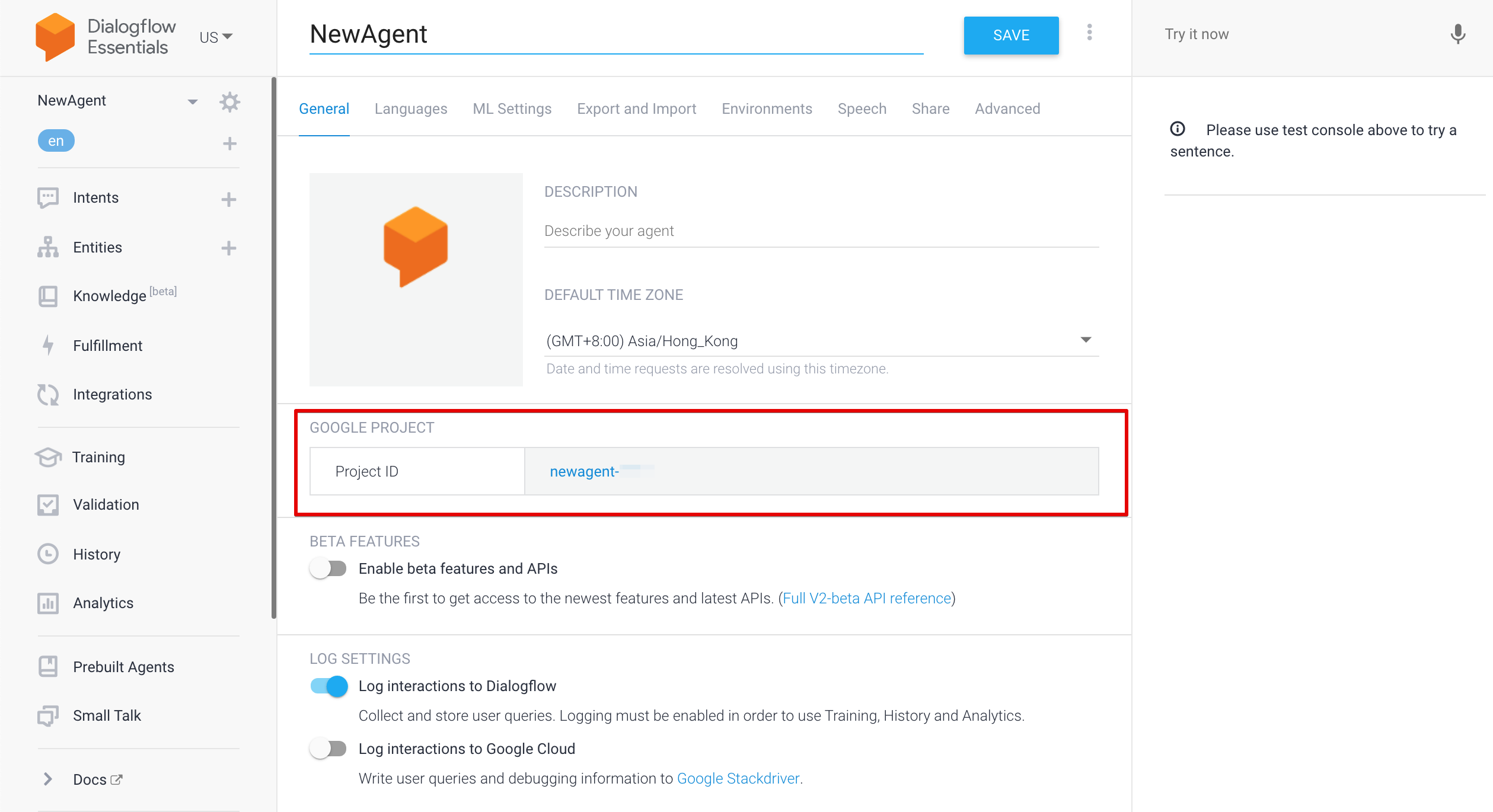Select the Intents sidebar icon

click(x=47, y=197)
